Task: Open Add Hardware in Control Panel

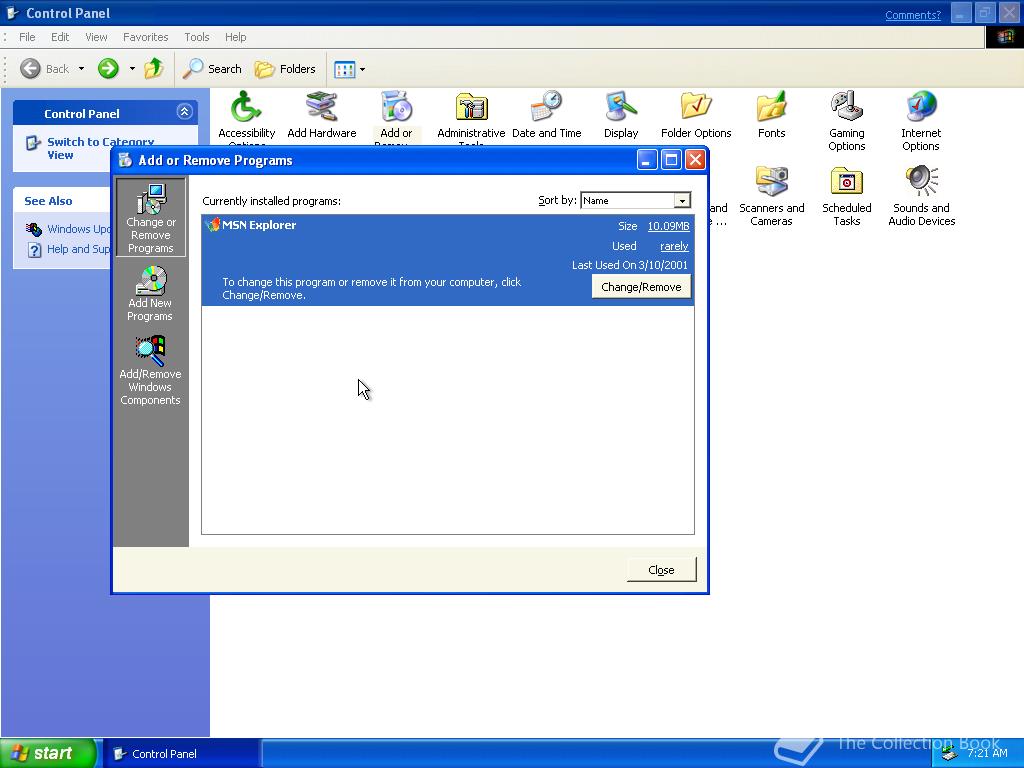Action: point(321,108)
